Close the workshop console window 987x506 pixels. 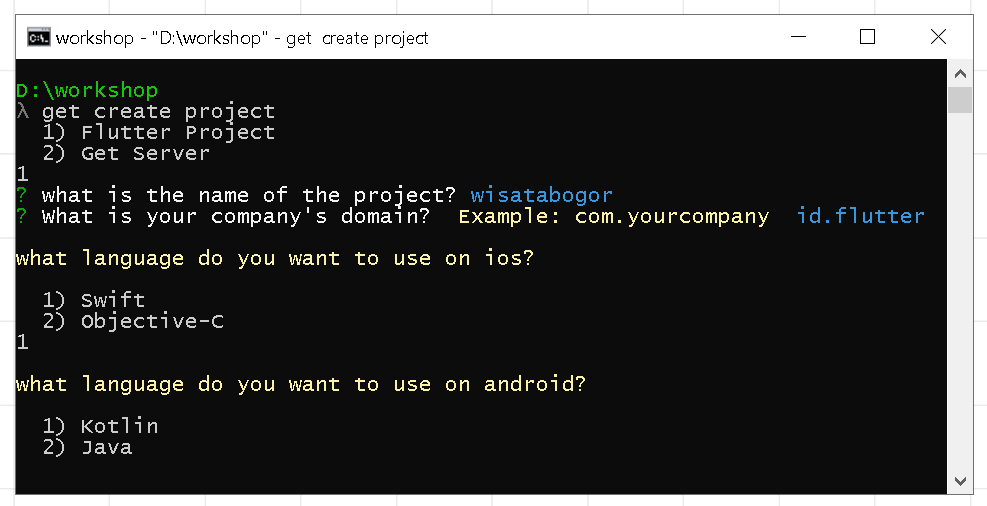click(x=938, y=37)
